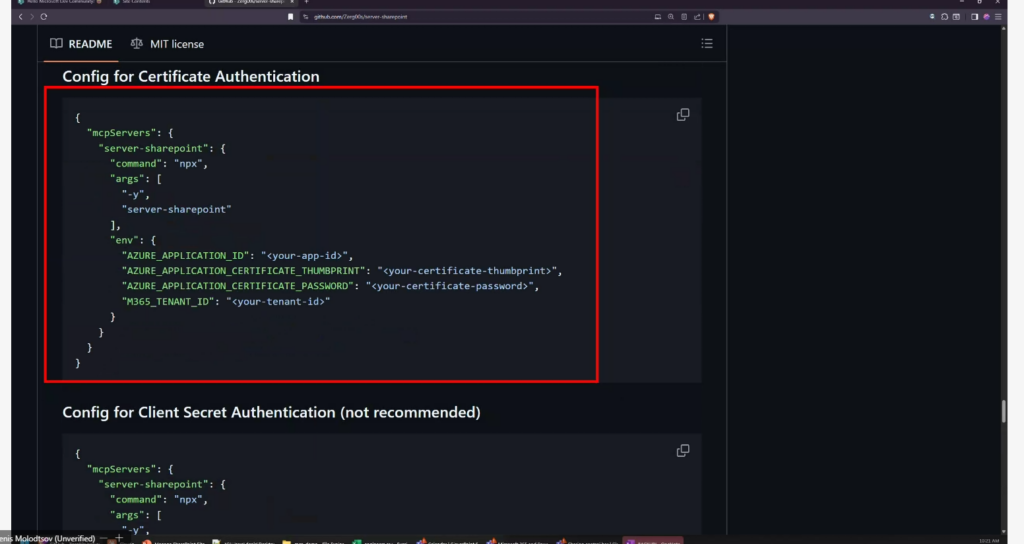Viewport: 1024px width, 544px height.
Task: Open Brave Shields lion icon
Action: [x=711, y=17]
